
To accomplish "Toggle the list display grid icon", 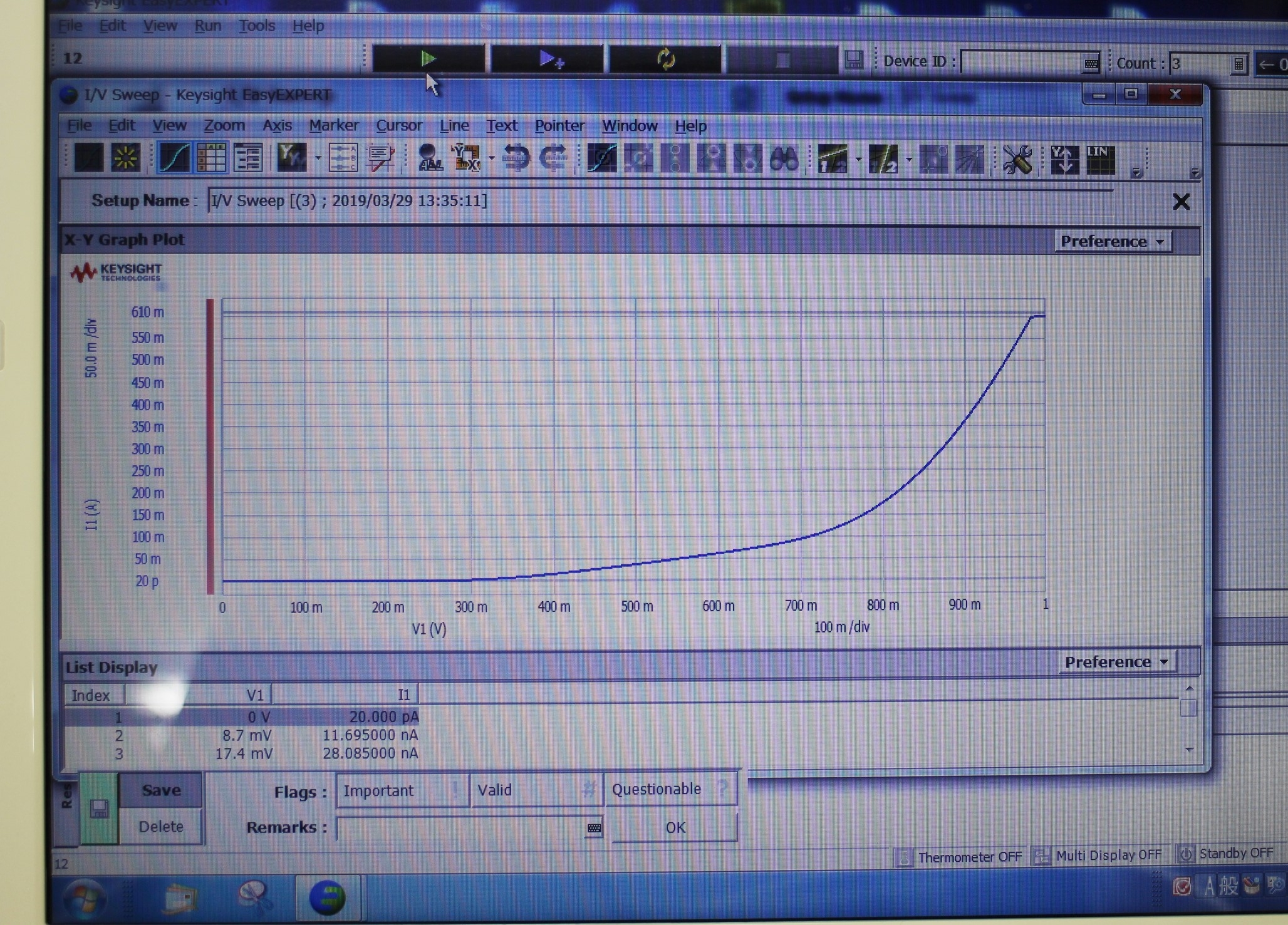I will [x=211, y=157].
